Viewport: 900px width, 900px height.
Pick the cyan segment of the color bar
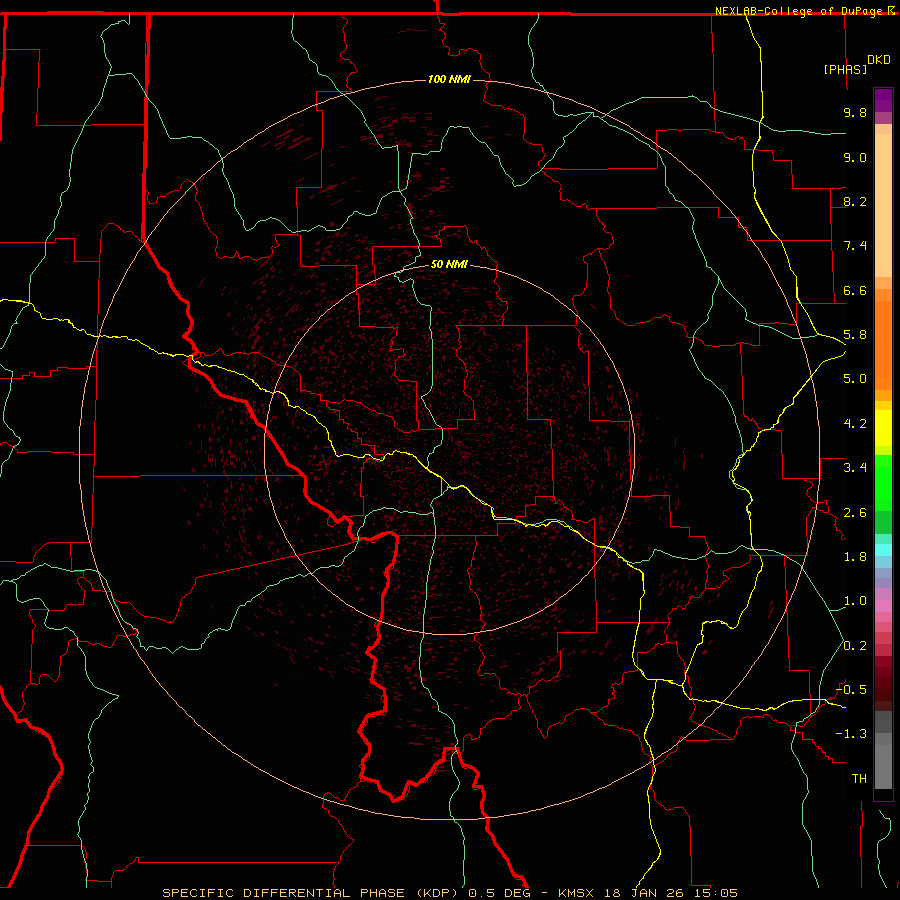coord(883,550)
